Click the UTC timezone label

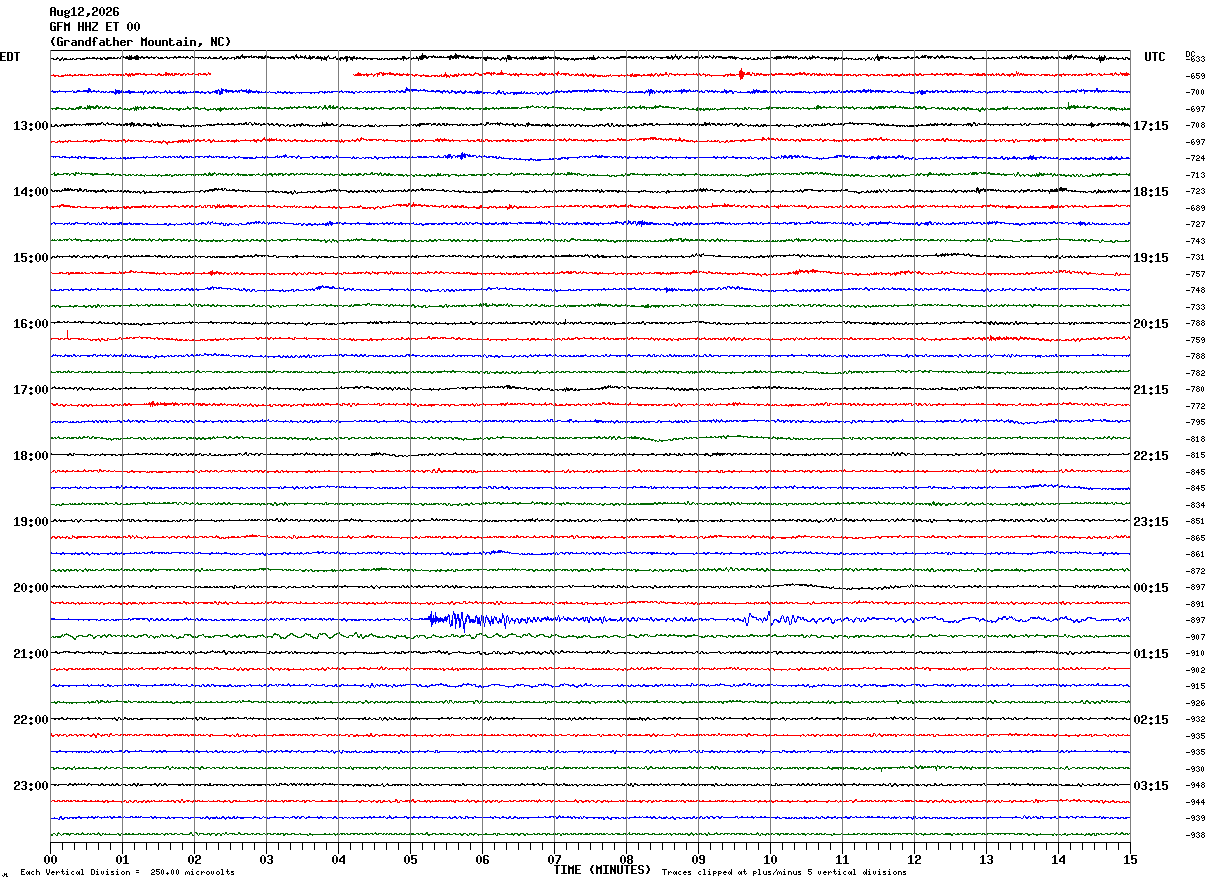(x=1155, y=57)
